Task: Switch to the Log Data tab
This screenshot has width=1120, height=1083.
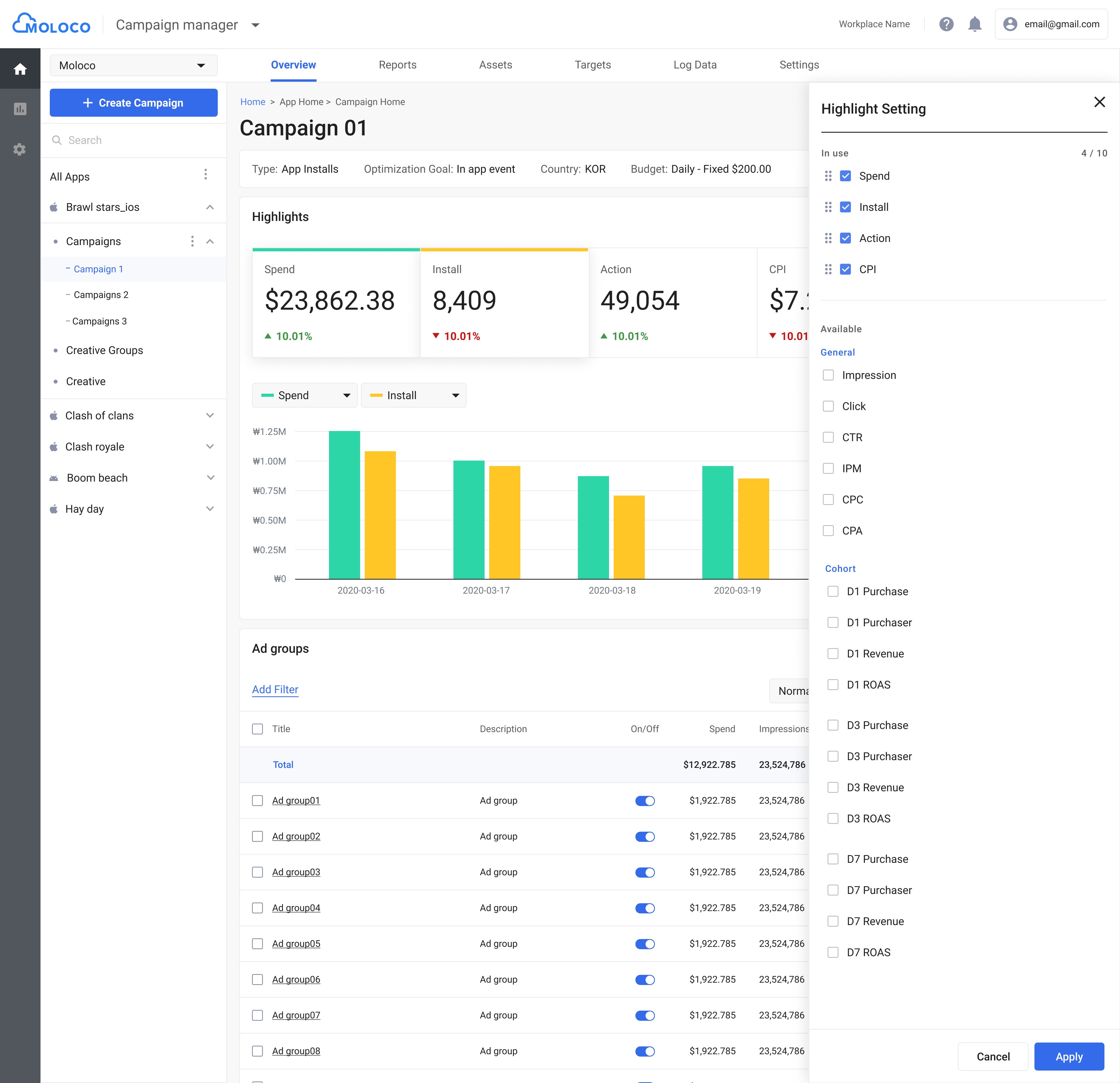Action: [695, 65]
